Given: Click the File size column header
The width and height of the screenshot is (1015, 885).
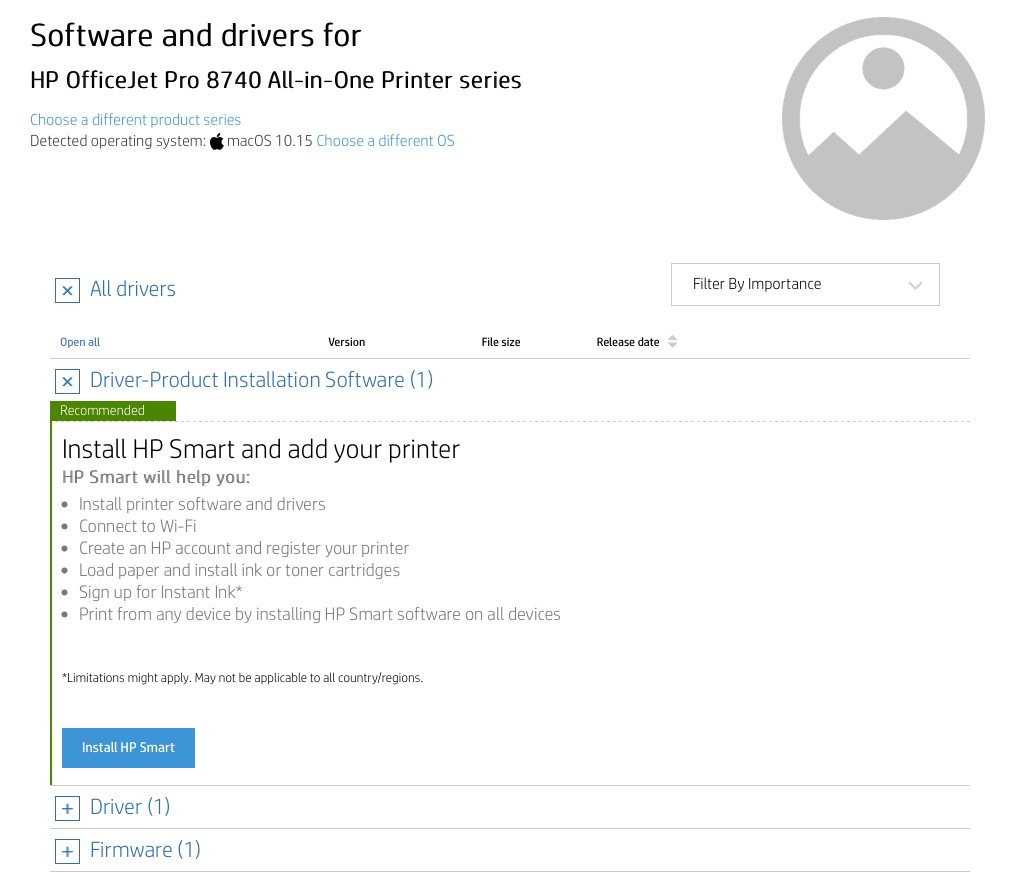Looking at the screenshot, I should click(500, 342).
